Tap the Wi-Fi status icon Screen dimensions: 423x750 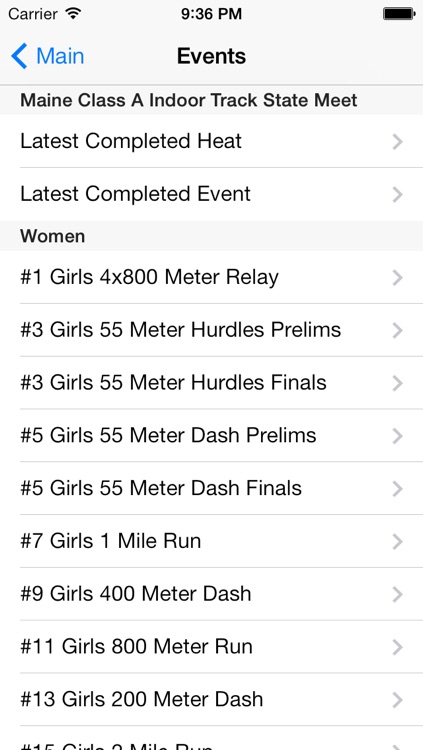pos(73,13)
